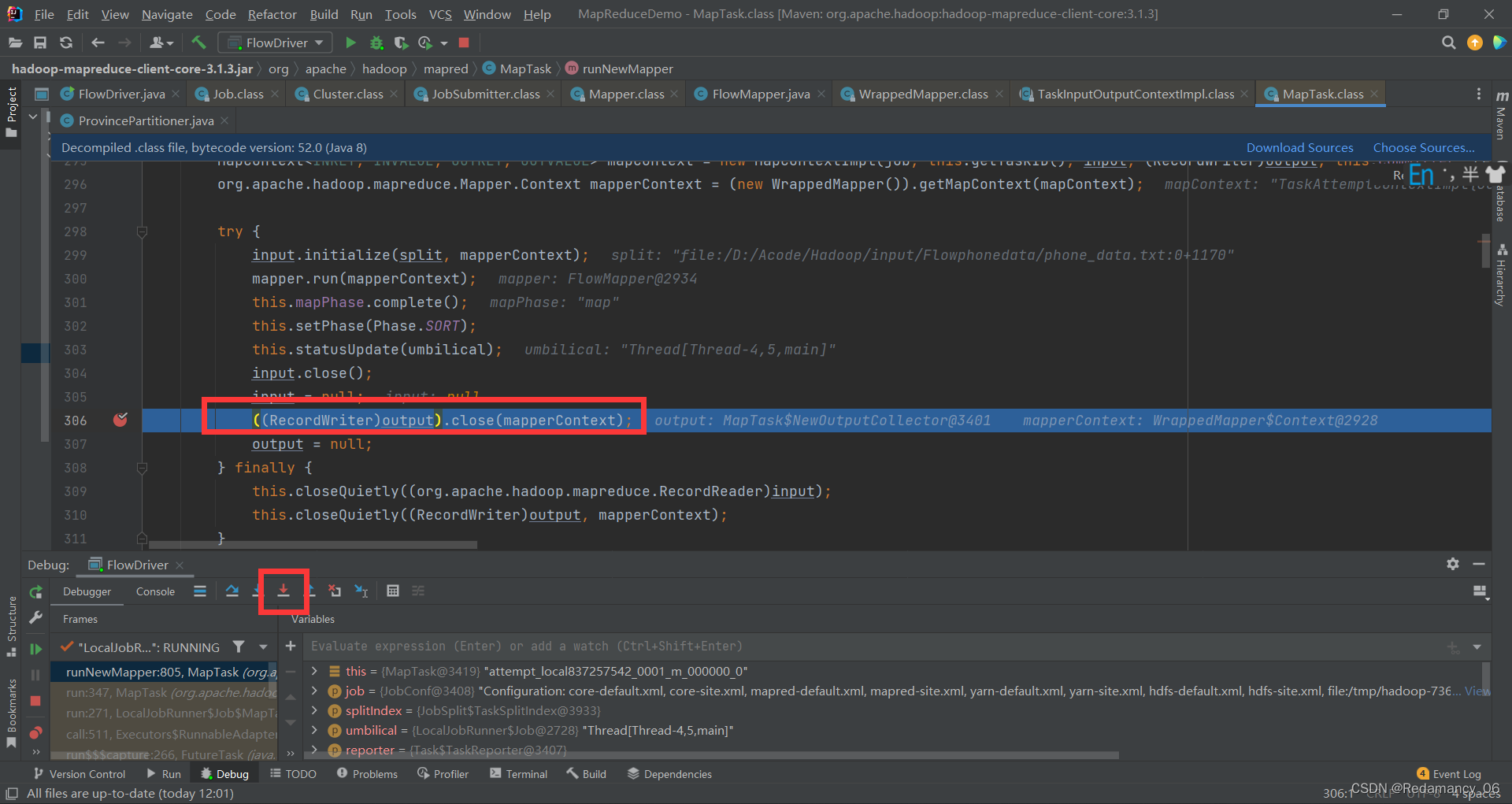Open the Event Log button
Screen dimensions: 1512x804
(x=1448, y=774)
